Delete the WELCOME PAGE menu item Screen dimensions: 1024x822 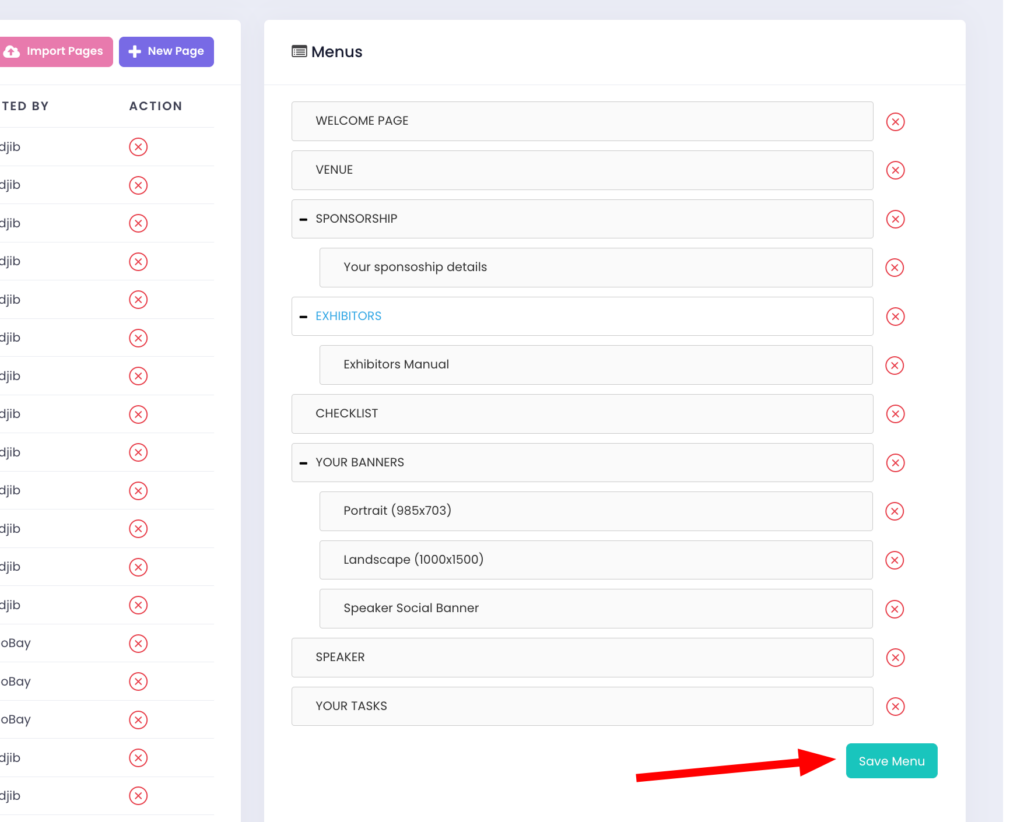coord(895,122)
